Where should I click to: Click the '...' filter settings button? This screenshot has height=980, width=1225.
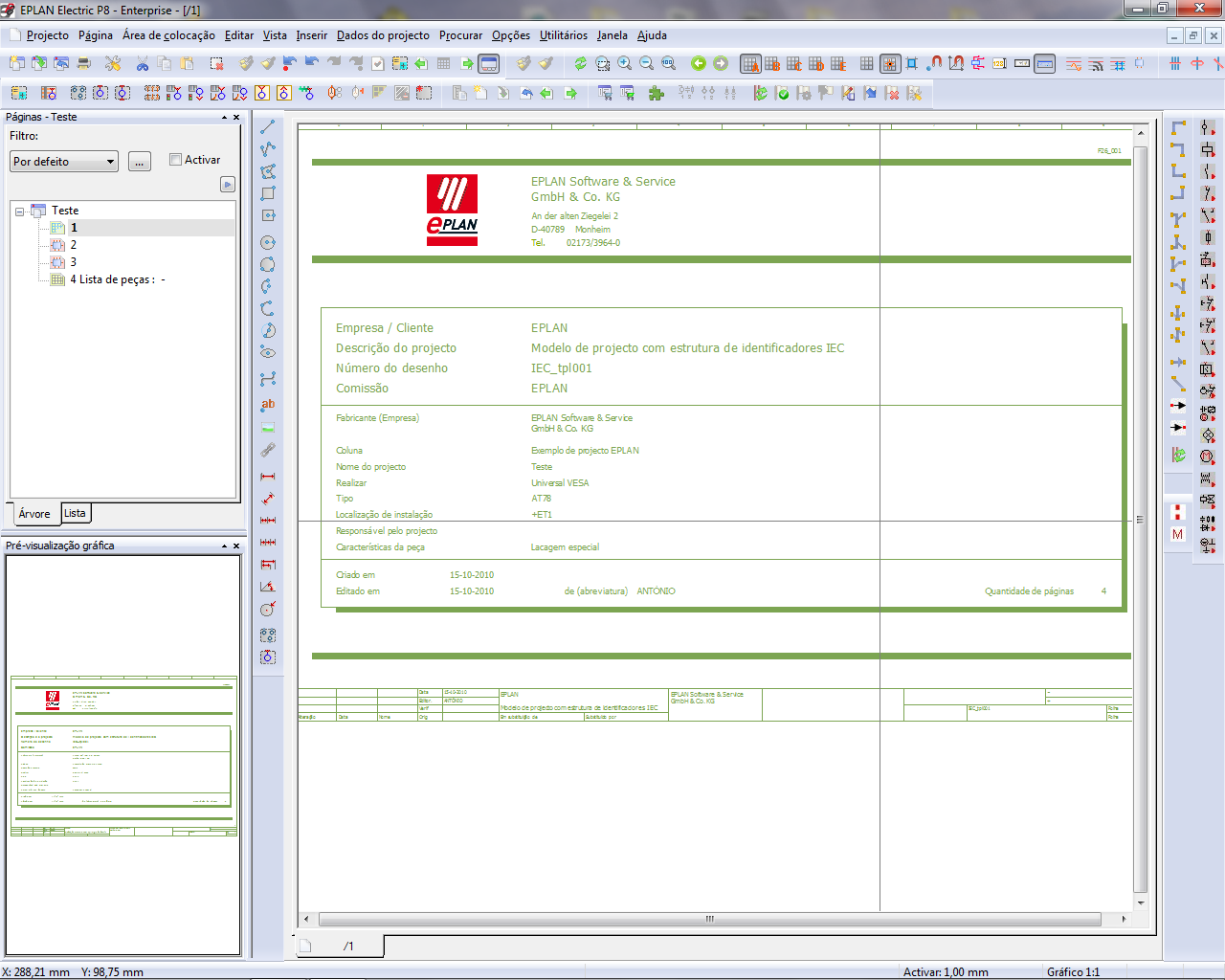tap(140, 162)
